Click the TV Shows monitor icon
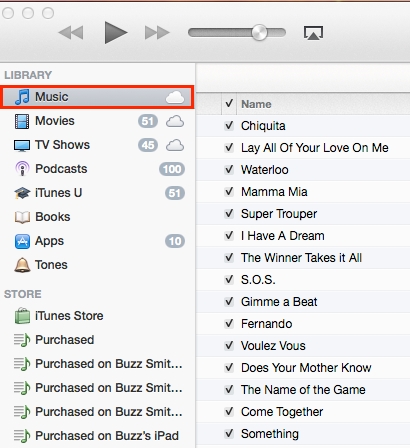This screenshot has height=448, width=410. 22,146
